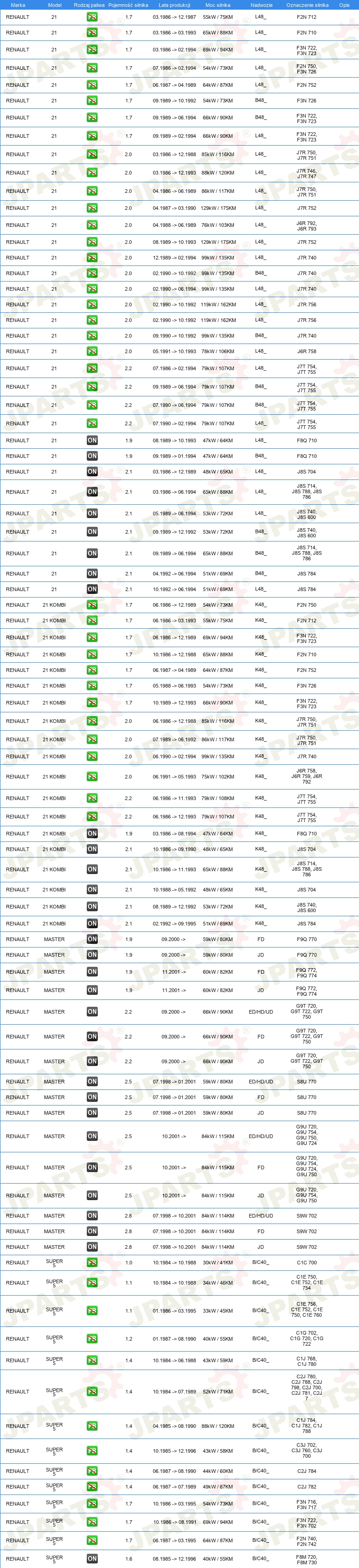
Task: Click the petrol icon in the 12.1989 -> 02.1994 row
Action: (x=92, y=258)
